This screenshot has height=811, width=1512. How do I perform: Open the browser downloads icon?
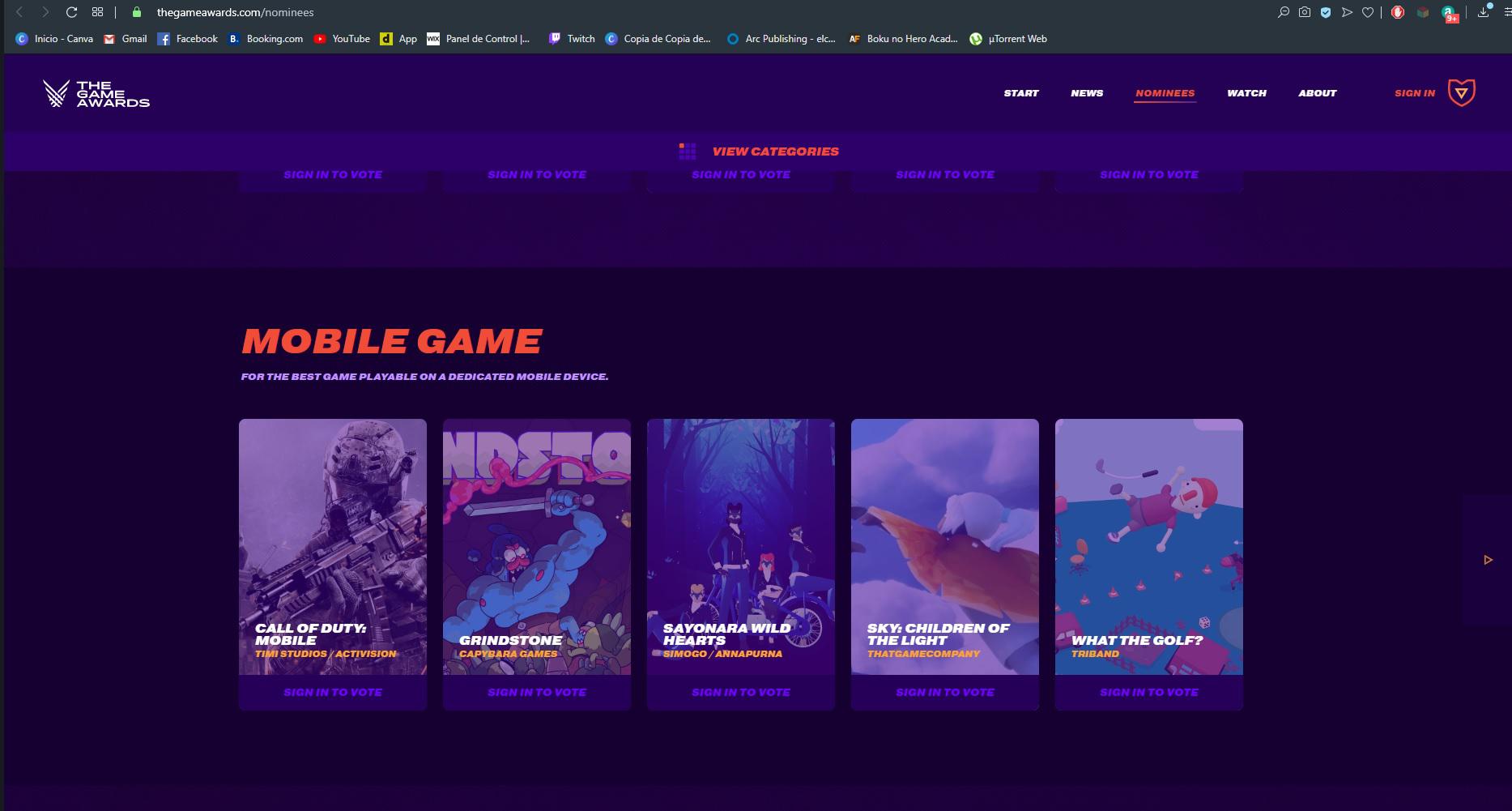click(1483, 12)
